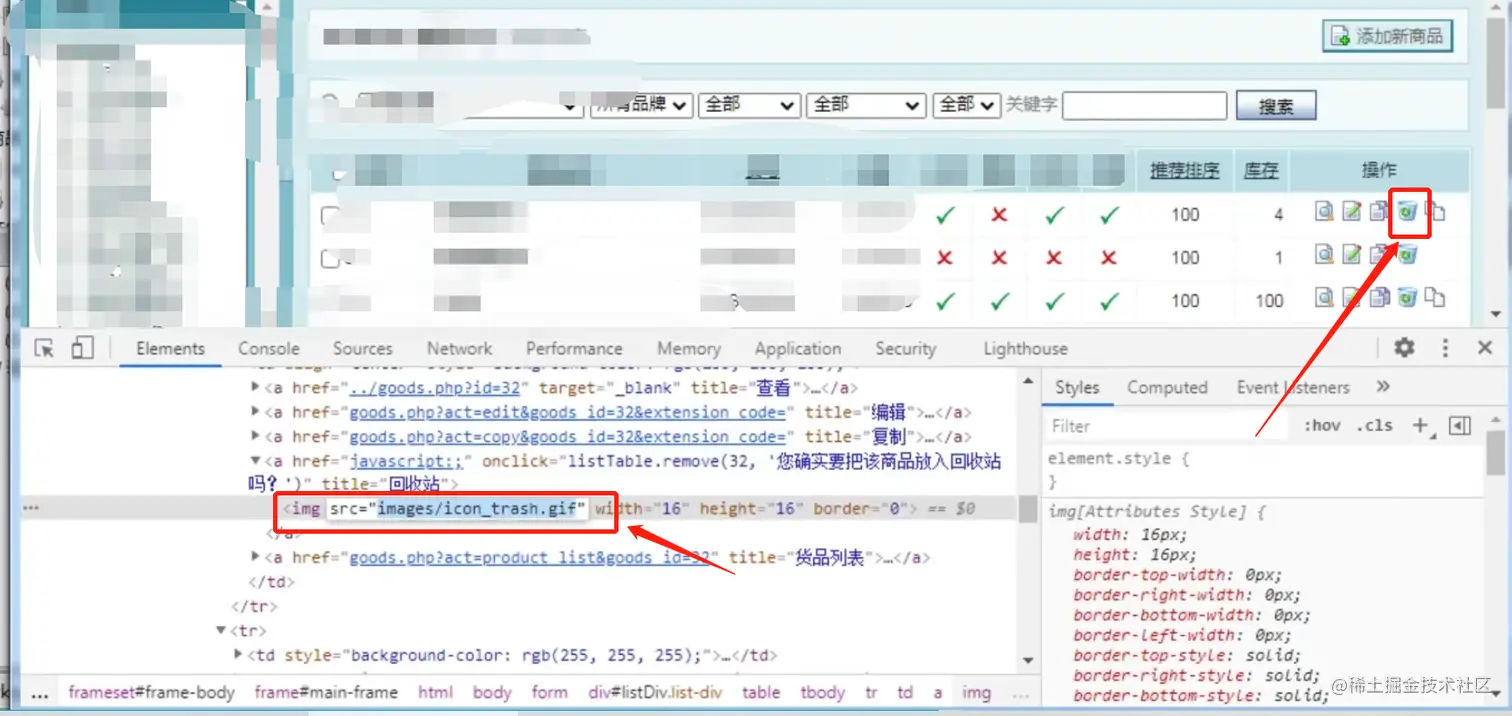This screenshot has width=1512, height=716.
Task: Show more Styles pane tabs with the double chevron
Action: coord(1383,387)
